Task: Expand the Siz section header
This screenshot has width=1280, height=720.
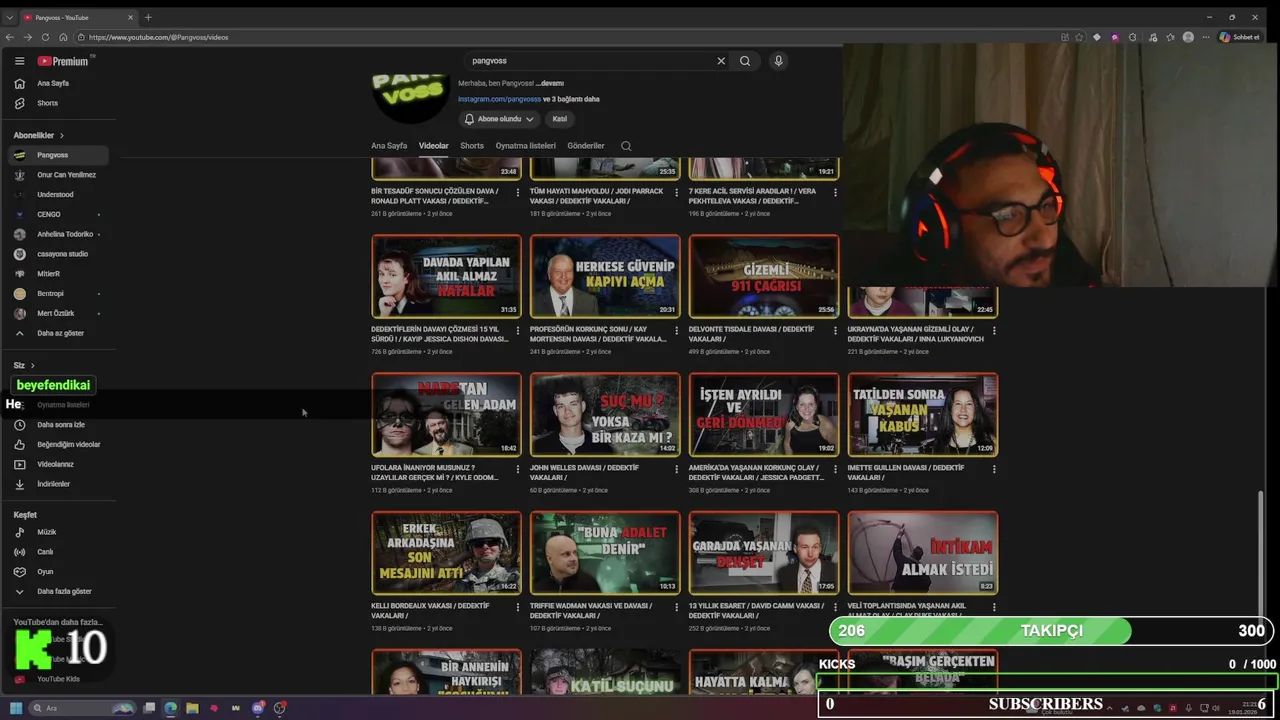Action: (24, 366)
